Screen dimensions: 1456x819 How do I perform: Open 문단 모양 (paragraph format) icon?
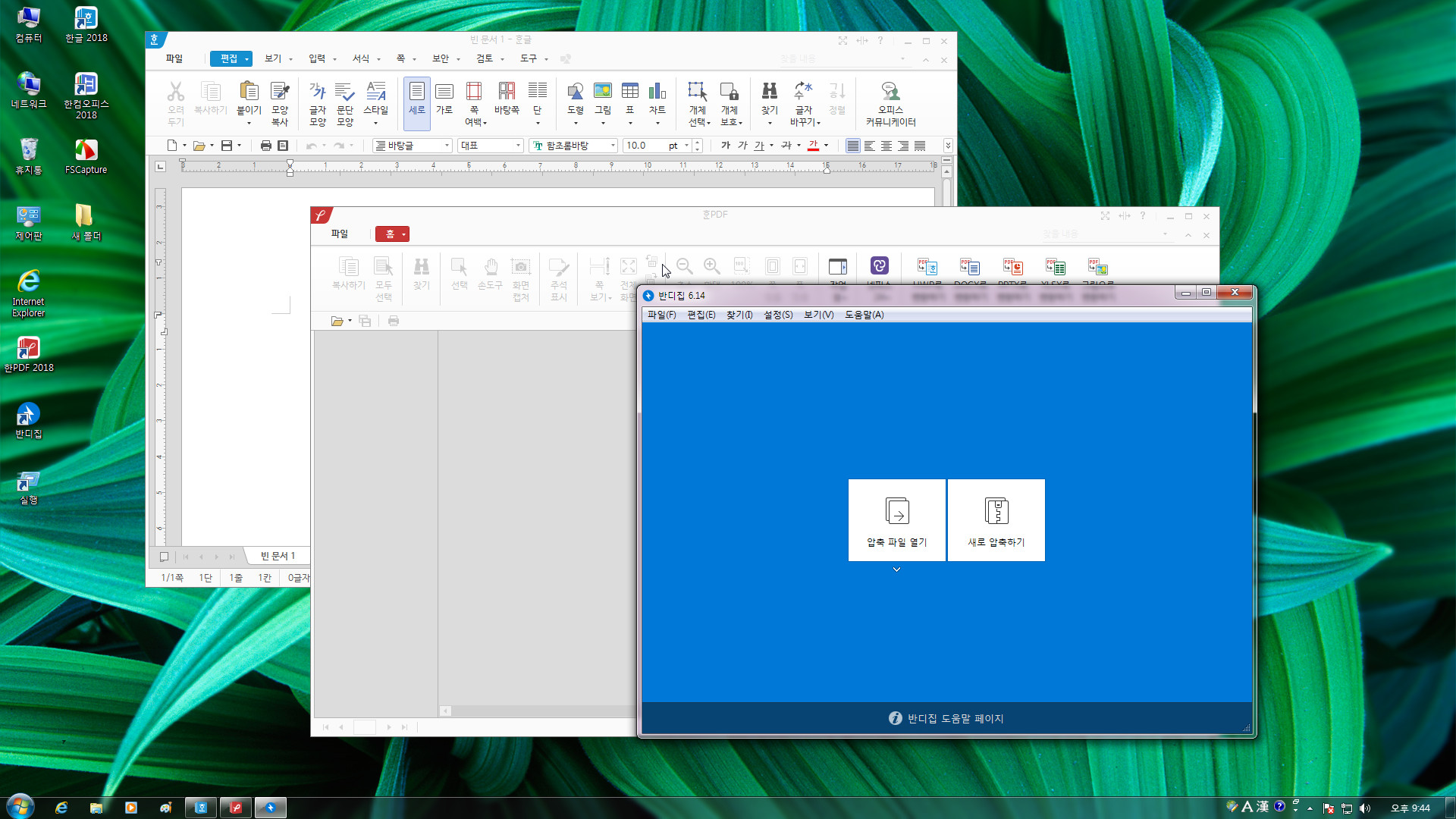[x=345, y=103]
